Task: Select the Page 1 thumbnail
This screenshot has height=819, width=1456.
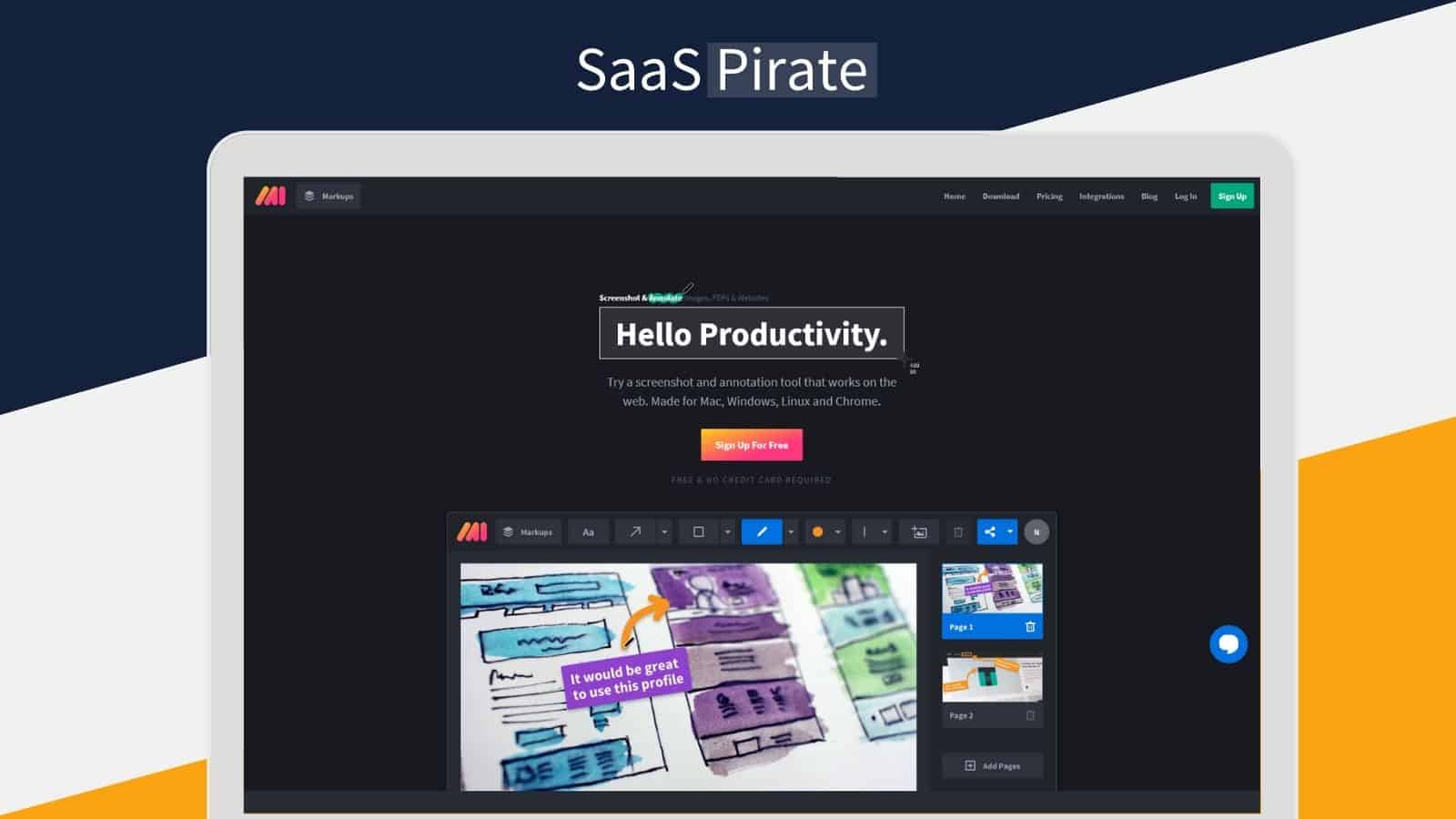Action: tap(992, 590)
